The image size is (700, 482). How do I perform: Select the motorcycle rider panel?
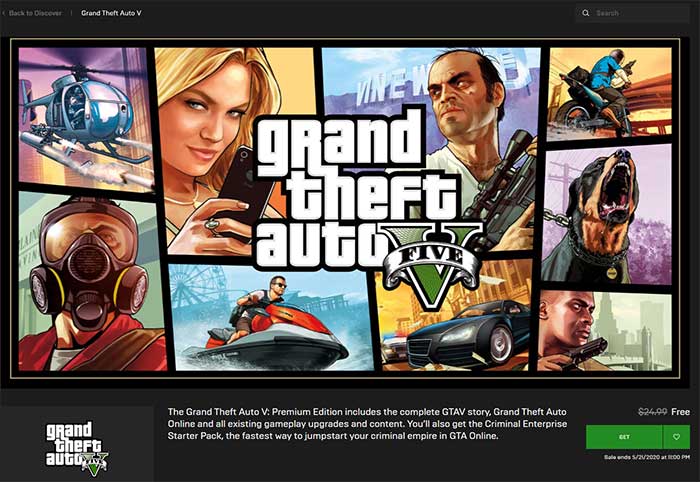point(609,93)
